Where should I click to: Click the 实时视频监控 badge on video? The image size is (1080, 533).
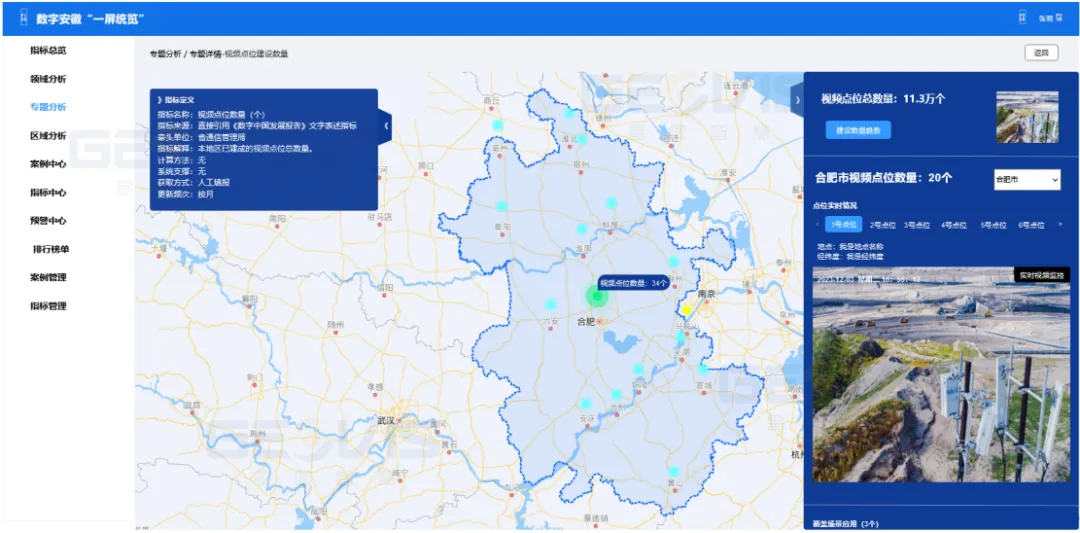coord(1042,274)
